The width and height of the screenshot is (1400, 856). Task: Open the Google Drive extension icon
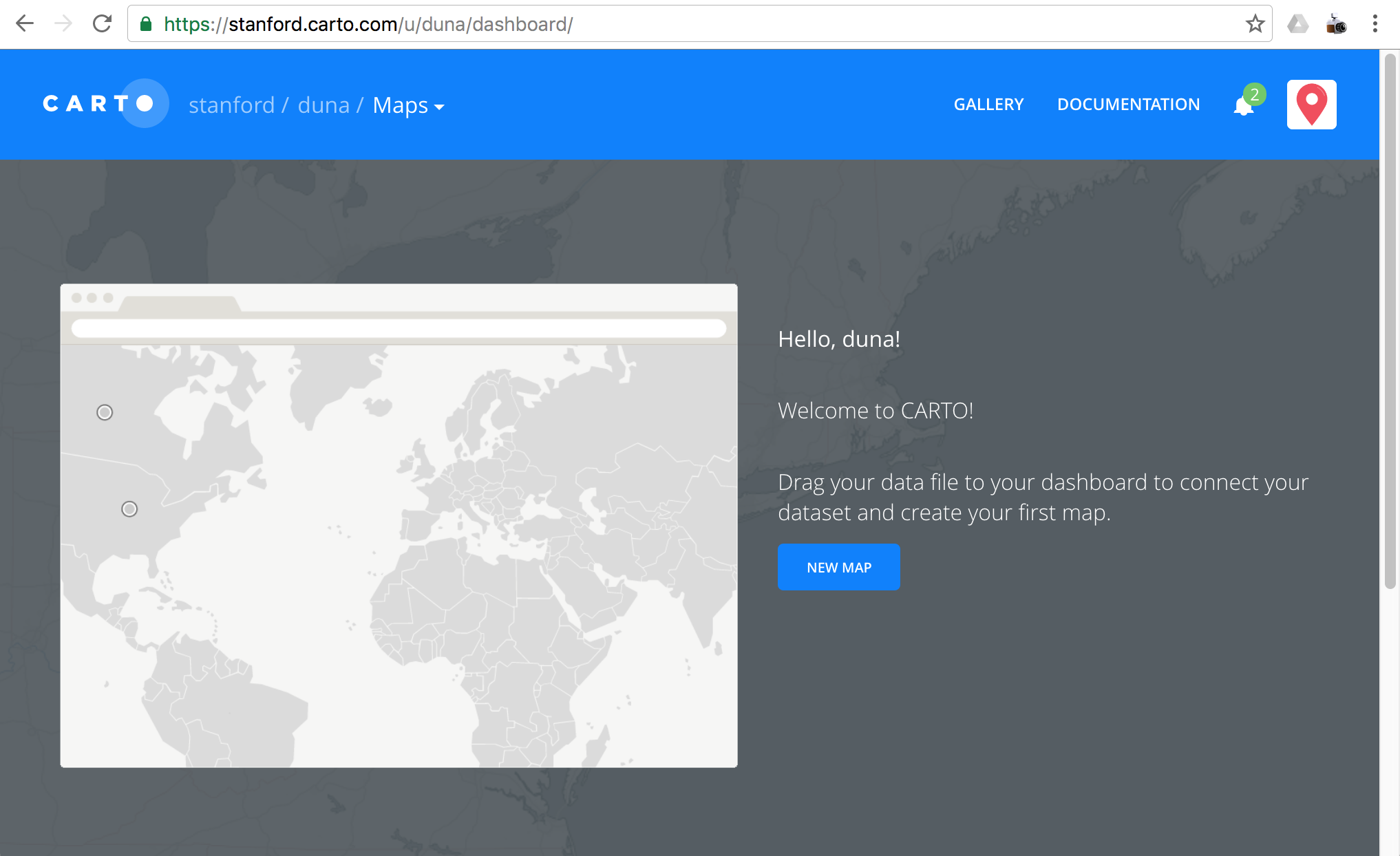click(x=1297, y=24)
